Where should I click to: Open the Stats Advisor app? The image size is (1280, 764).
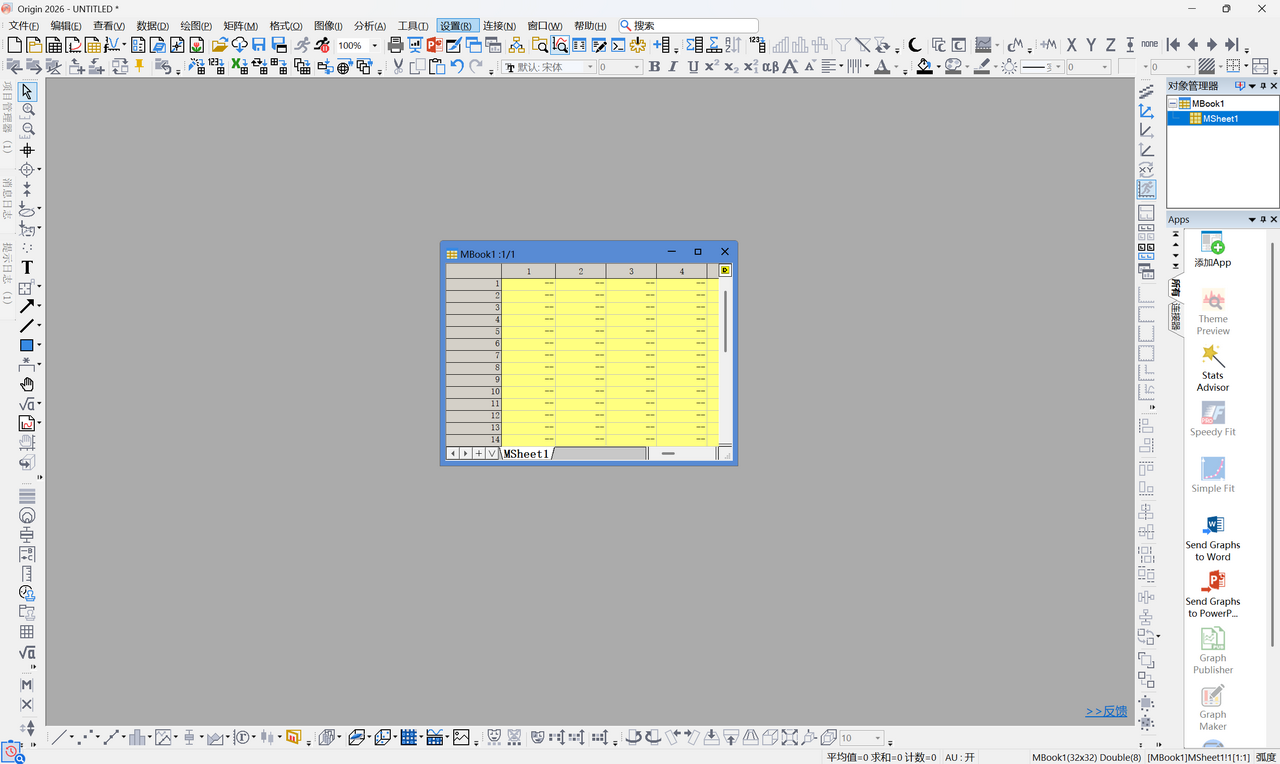pyautogui.click(x=1213, y=368)
